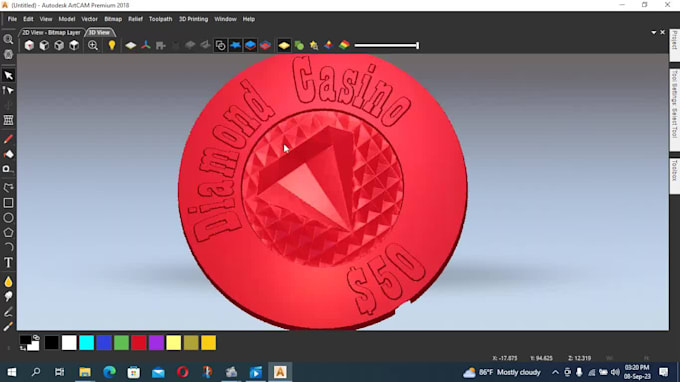Screen dimensions: 680x382
Task: Expand the Project side panel
Action: tap(674, 40)
